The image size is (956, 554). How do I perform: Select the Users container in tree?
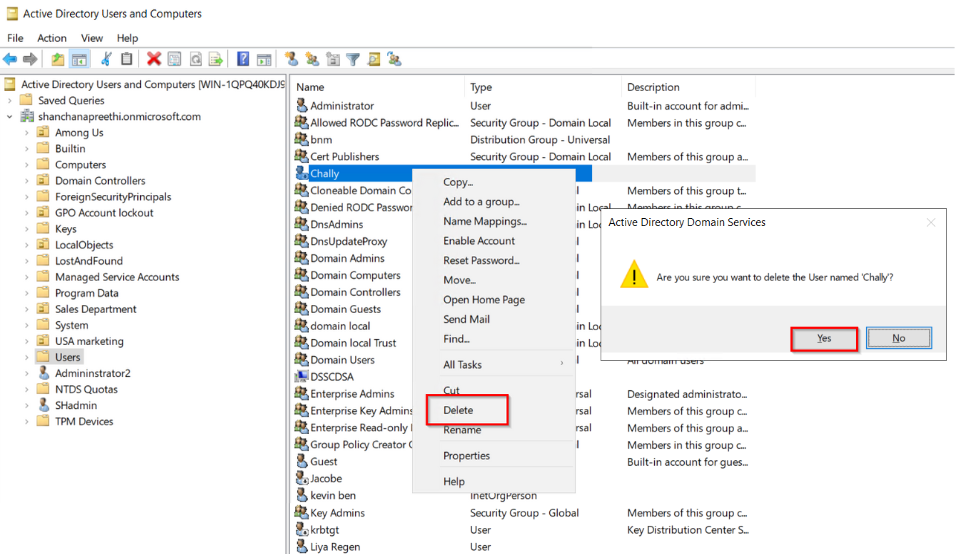67,357
